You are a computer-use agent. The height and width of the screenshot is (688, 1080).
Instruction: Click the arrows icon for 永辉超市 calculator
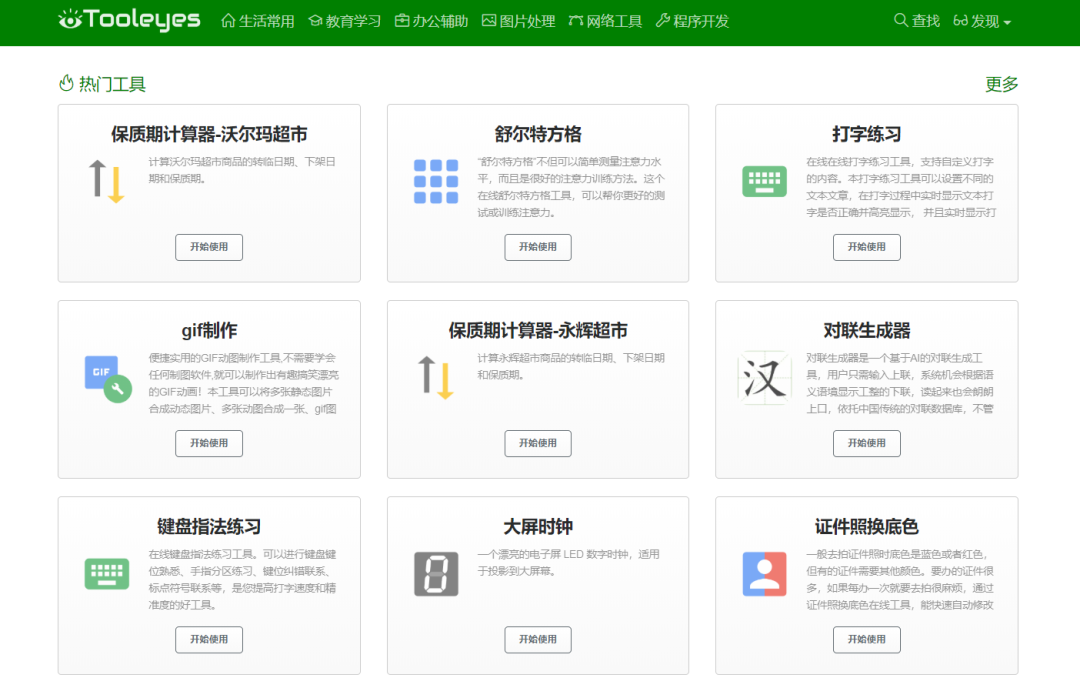click(435, 377)
